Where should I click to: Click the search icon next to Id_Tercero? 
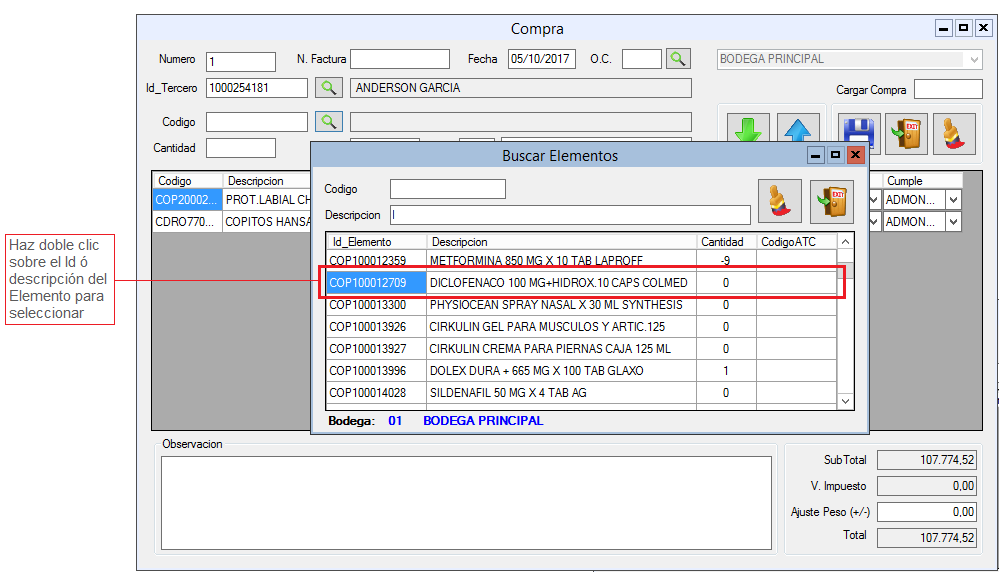pyautogui.click(x=329, y=88)
